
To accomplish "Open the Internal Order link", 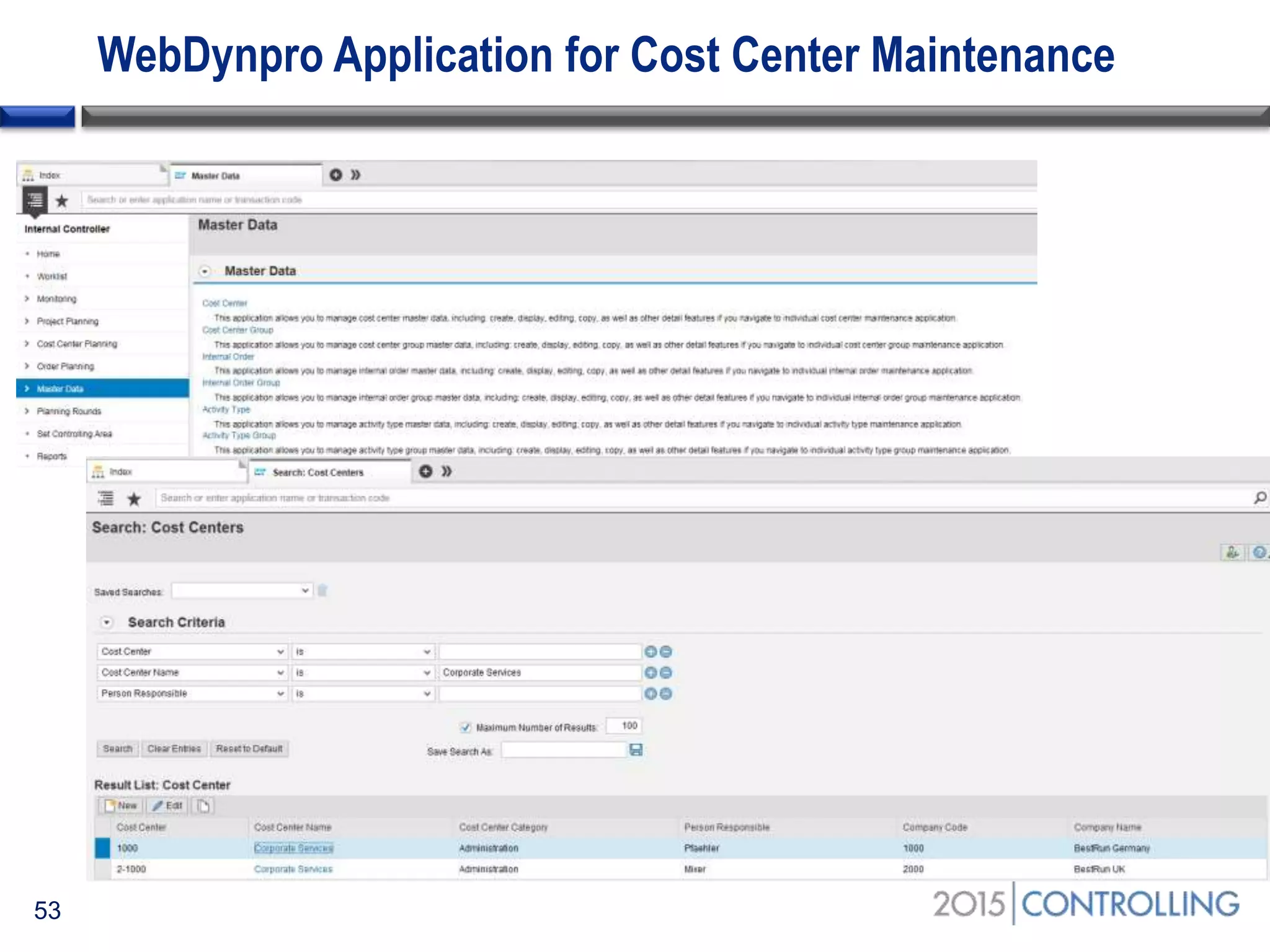I will pyautogui.click(x=228, y=357).
